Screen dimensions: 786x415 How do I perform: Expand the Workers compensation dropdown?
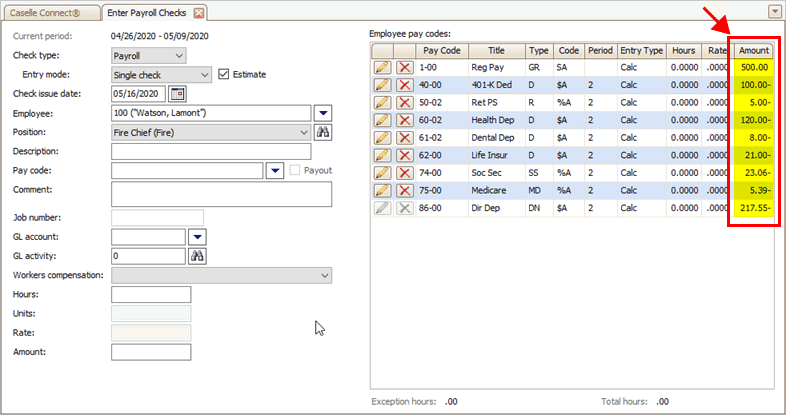coord(325,276)
